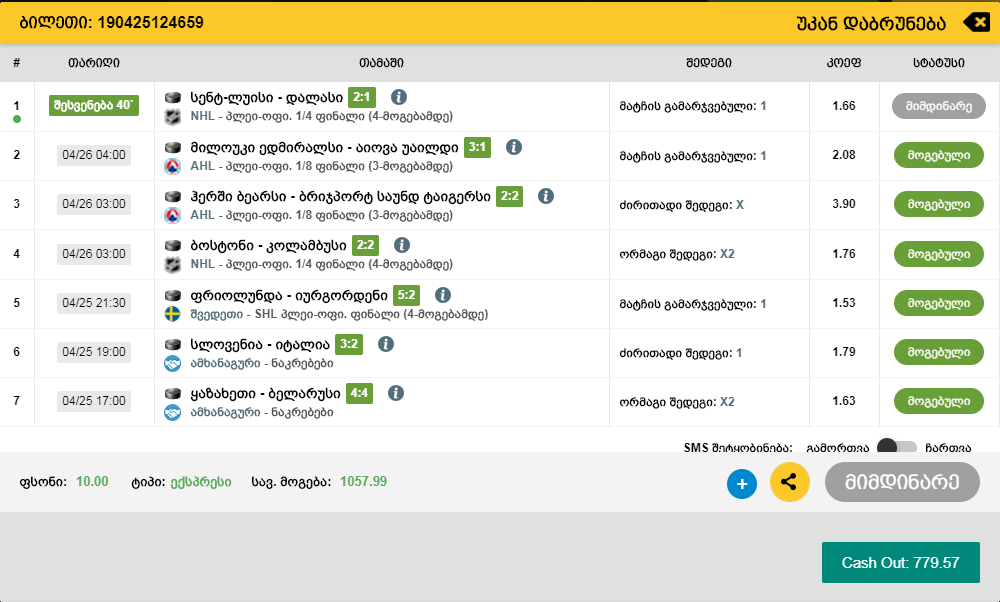Click the 3:1 score badge
Image resolution: width=1000 pixels, height=602 pixels.
pos(477,147)
